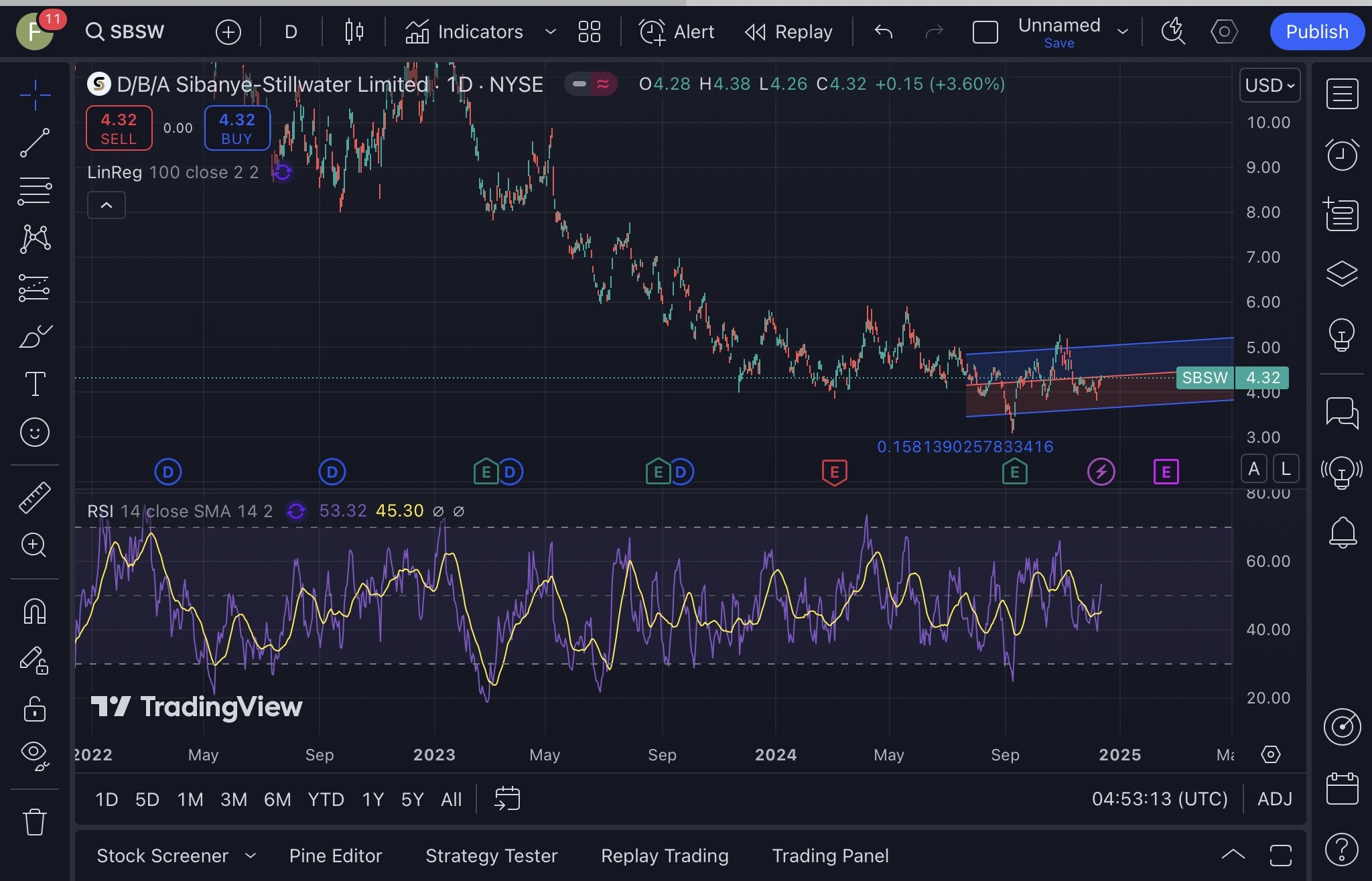1372x881 pixels.
Task: Expand the bottom panel with up chevron
Action: (1233, 856)
